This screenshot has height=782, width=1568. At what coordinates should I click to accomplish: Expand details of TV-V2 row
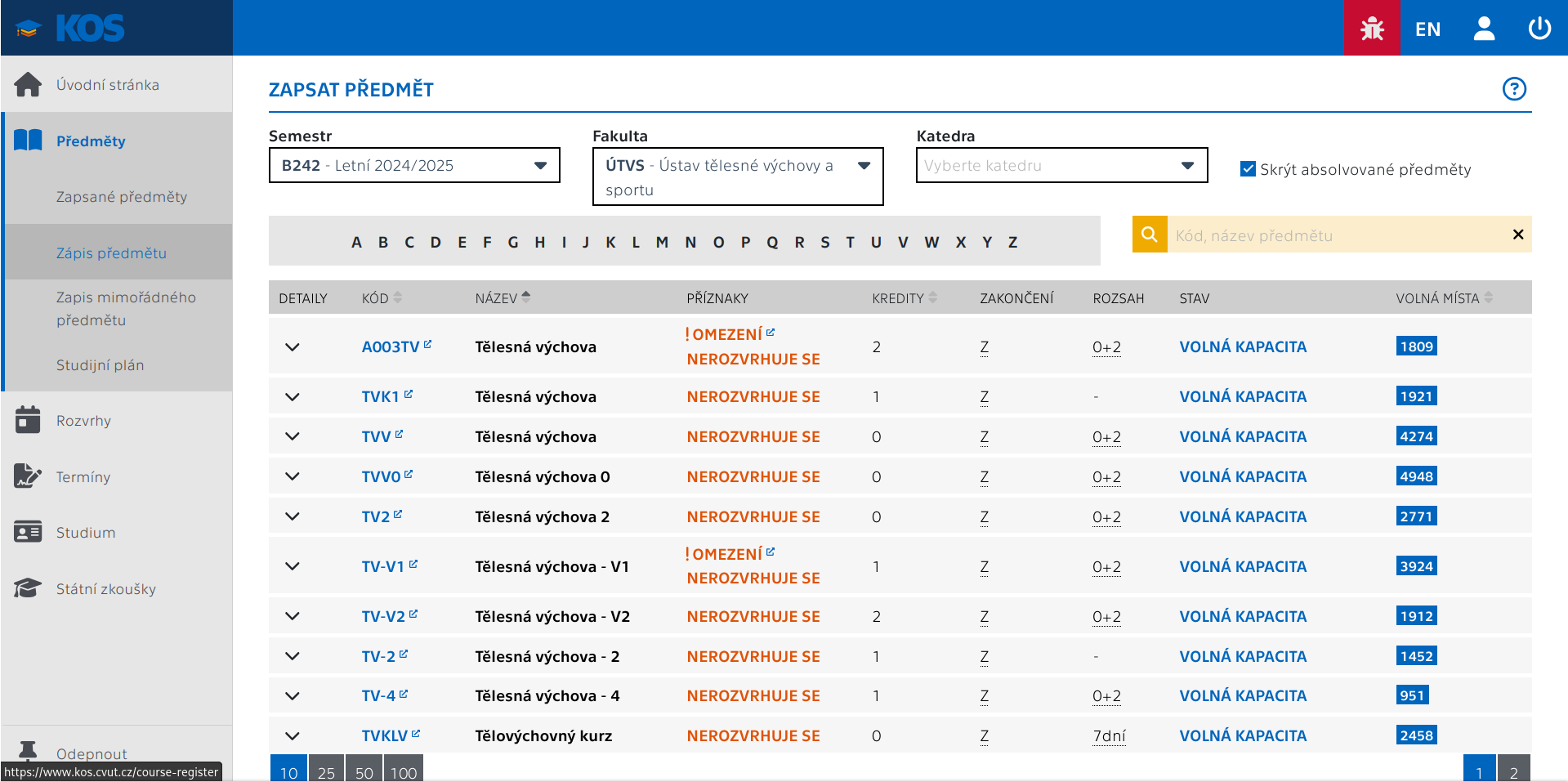[293, 616]
